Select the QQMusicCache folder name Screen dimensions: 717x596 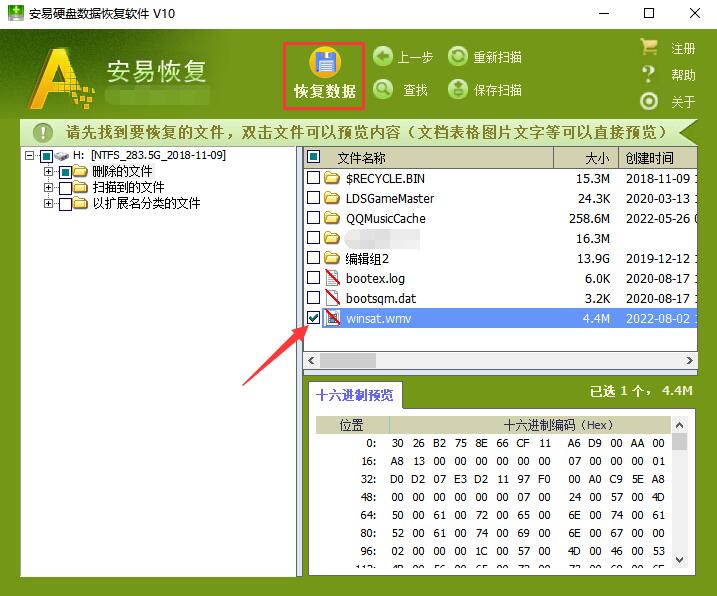385,219
